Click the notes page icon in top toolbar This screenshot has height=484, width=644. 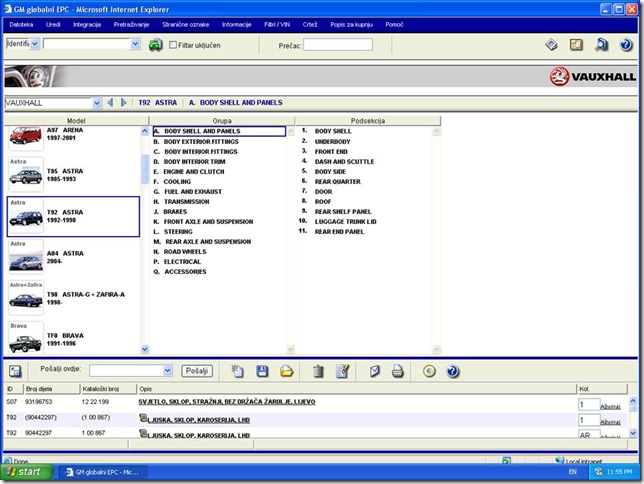(x=576, y=44)
